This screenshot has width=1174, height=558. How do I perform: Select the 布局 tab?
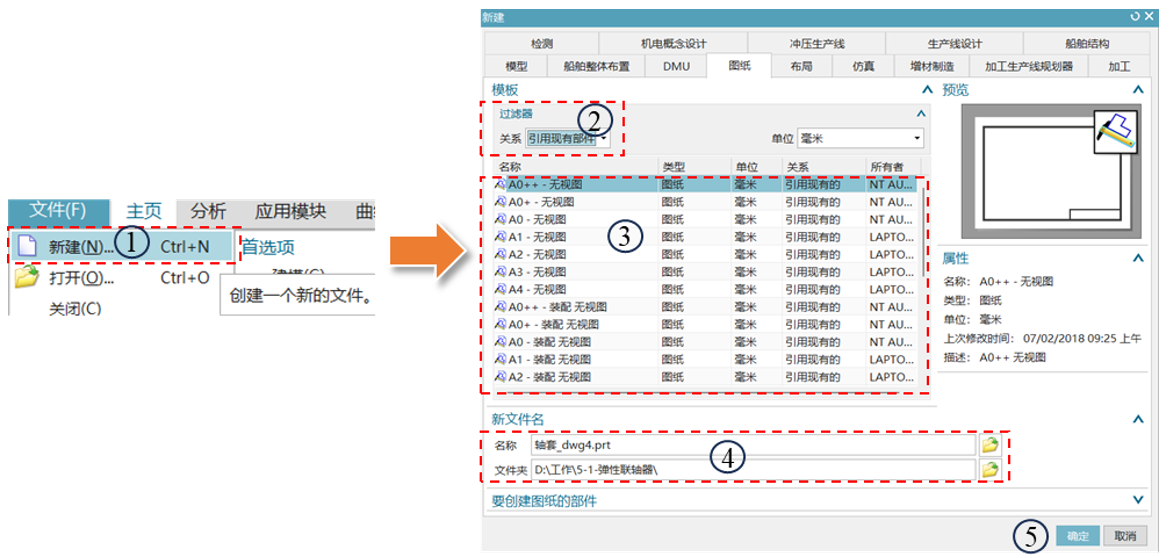coord(801,66)
